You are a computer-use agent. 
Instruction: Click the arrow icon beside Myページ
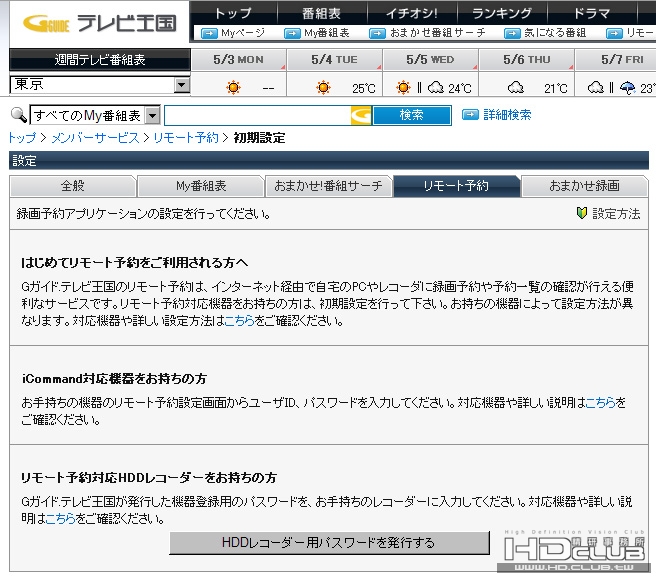[209, 33]
